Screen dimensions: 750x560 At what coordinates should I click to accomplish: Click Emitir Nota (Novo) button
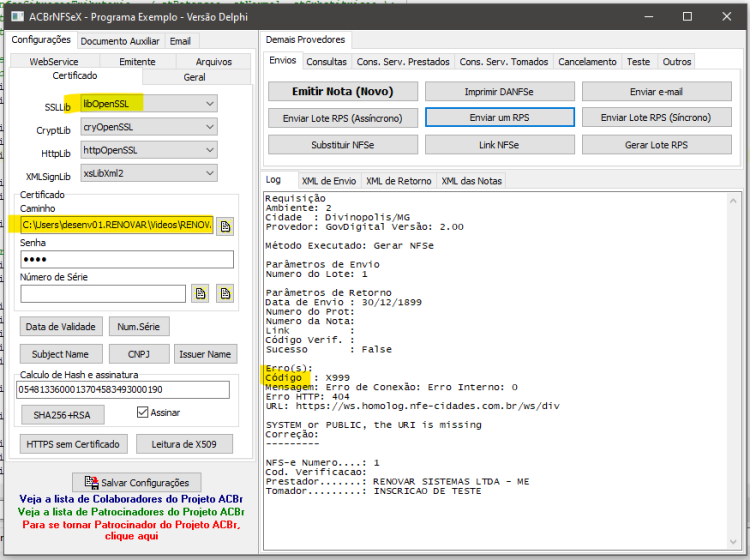(x=343, y=91)
